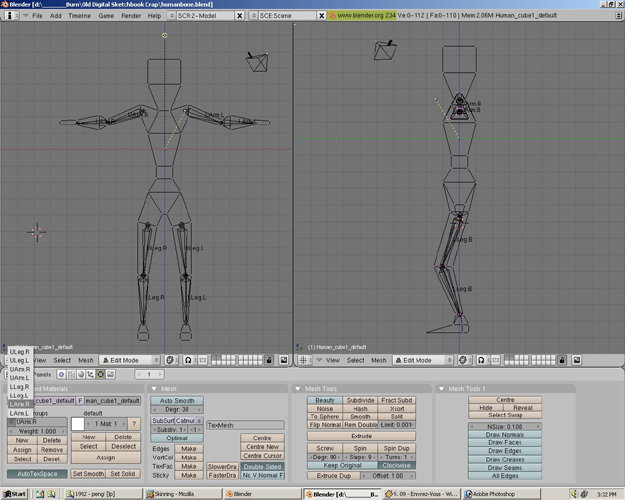Viewport: 625px width, 500px height.
Task: Collapse the Mesh panel
Action: pyautogui.click(x=154, y=389)
